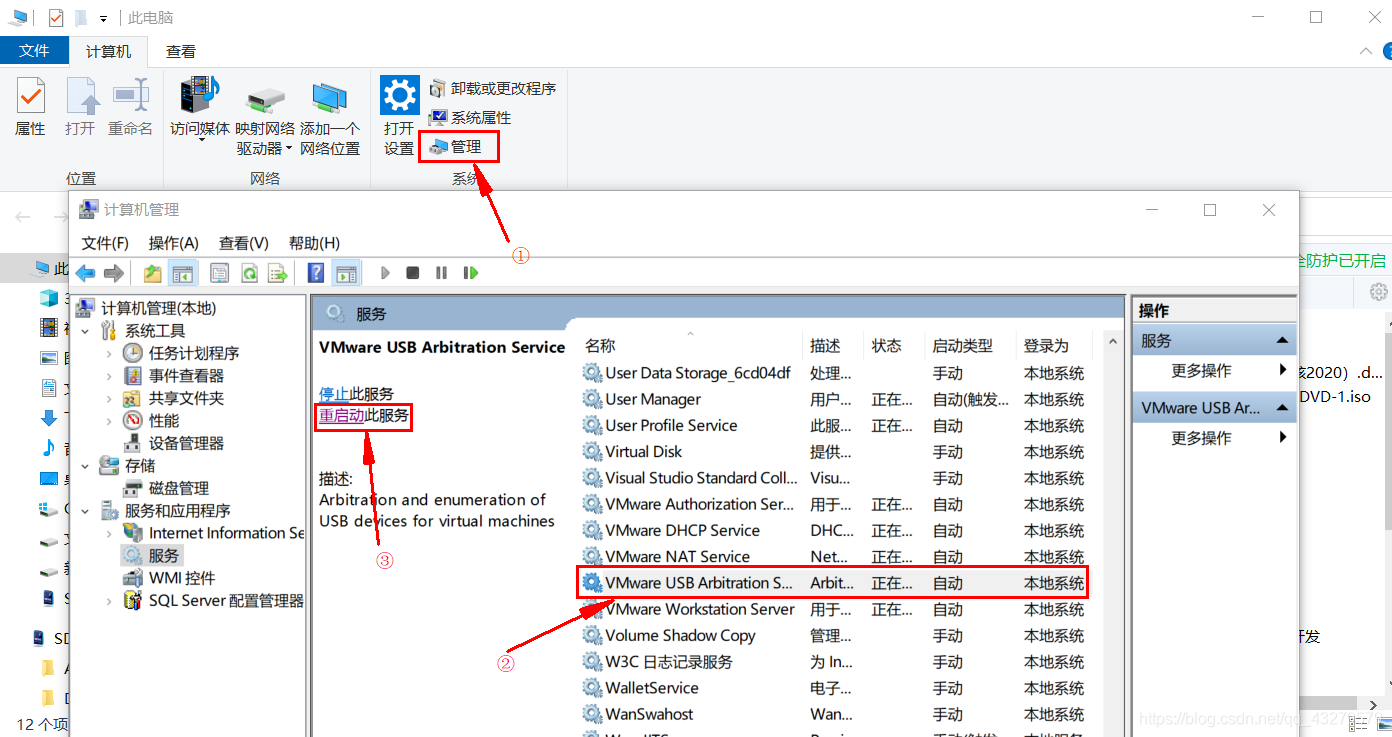Open 更多操作 submenu under 服务
This screenshot has width=1392, height=737.
(1214, 371)
